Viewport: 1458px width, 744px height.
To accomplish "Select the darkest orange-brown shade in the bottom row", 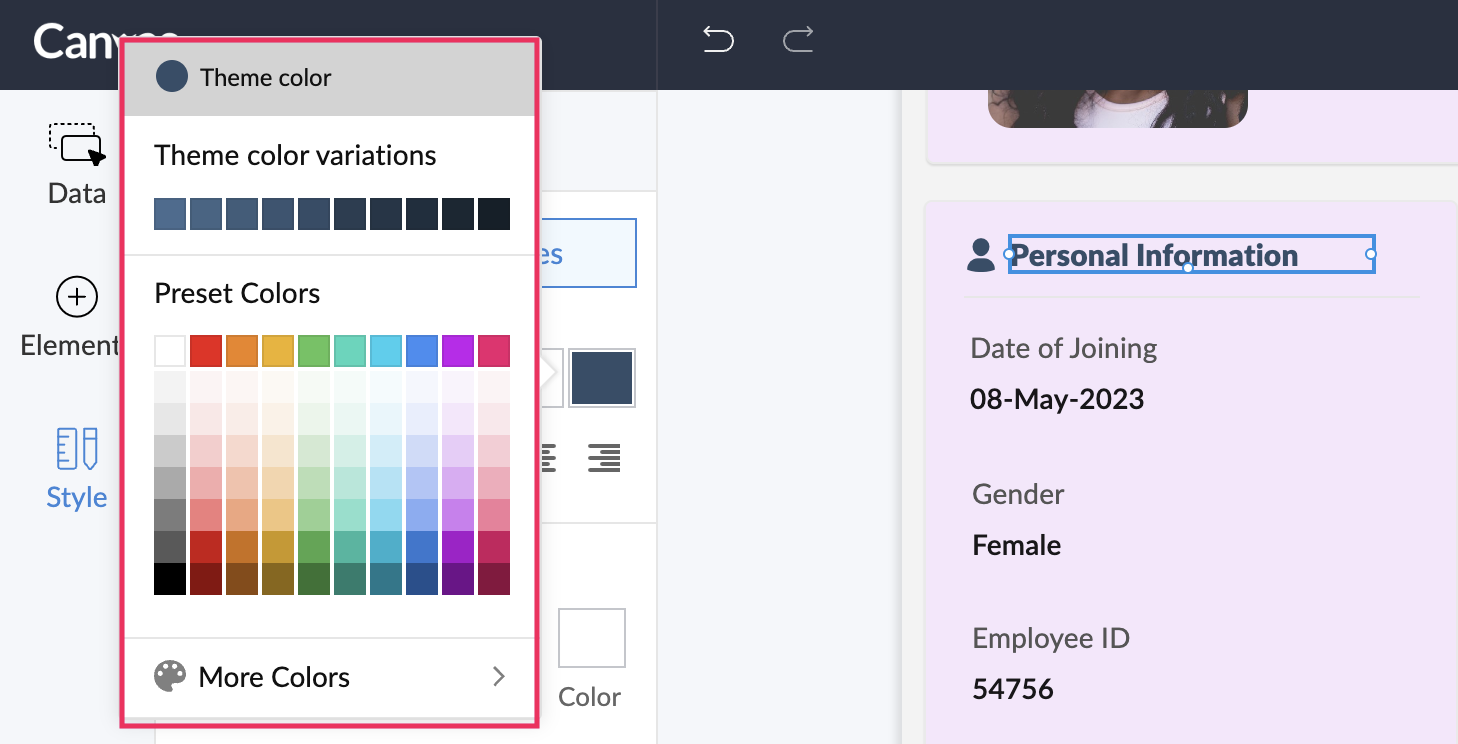I will (242, 579).
